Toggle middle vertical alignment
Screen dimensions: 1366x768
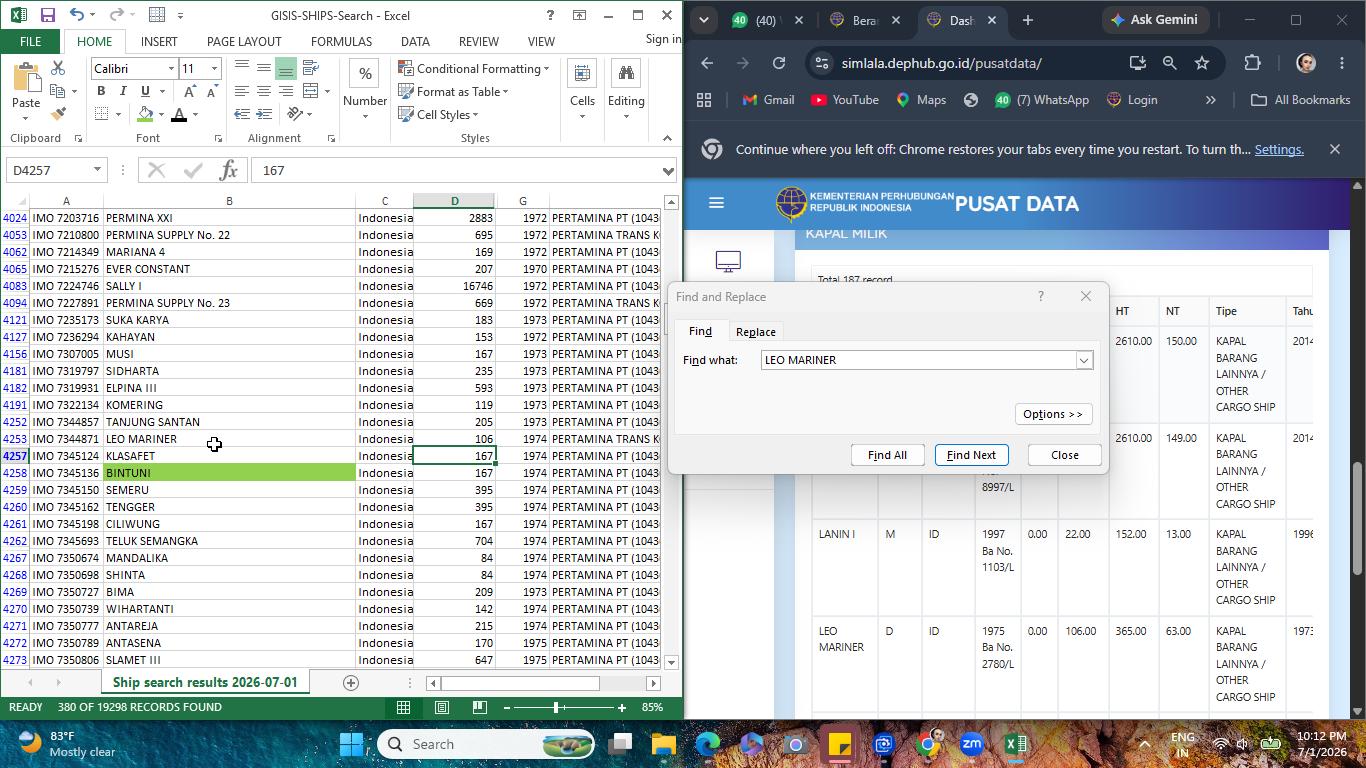pyautogui.click(x=264, y=68)
